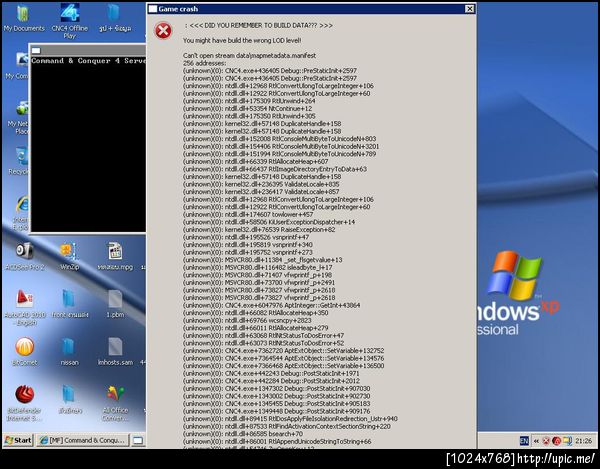Viewport: 600px width, 469px height.
Task: Click the red X security tray icon
Action: pos(546,441)
